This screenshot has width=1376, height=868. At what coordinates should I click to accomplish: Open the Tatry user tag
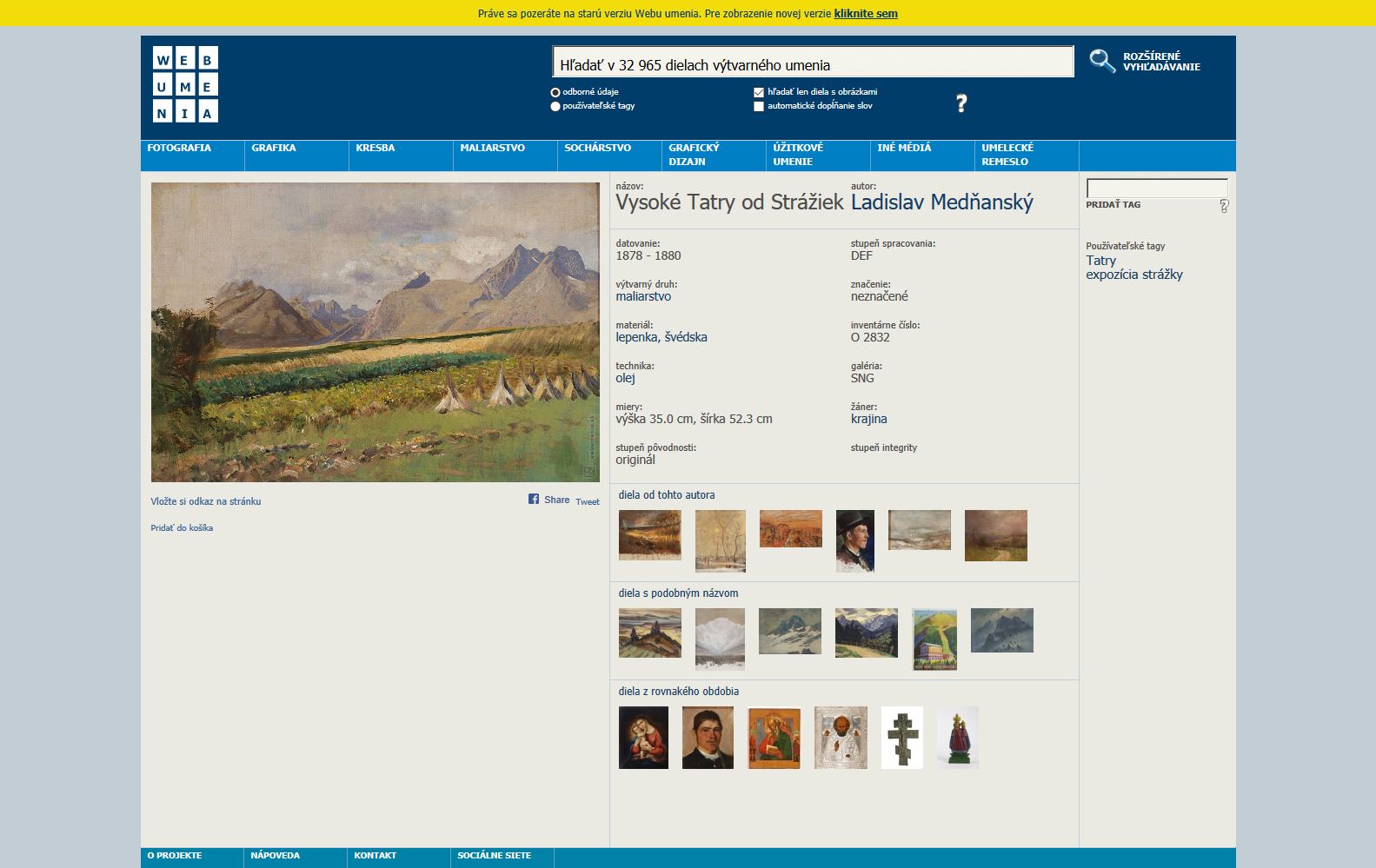click(x=1100, y=261)
